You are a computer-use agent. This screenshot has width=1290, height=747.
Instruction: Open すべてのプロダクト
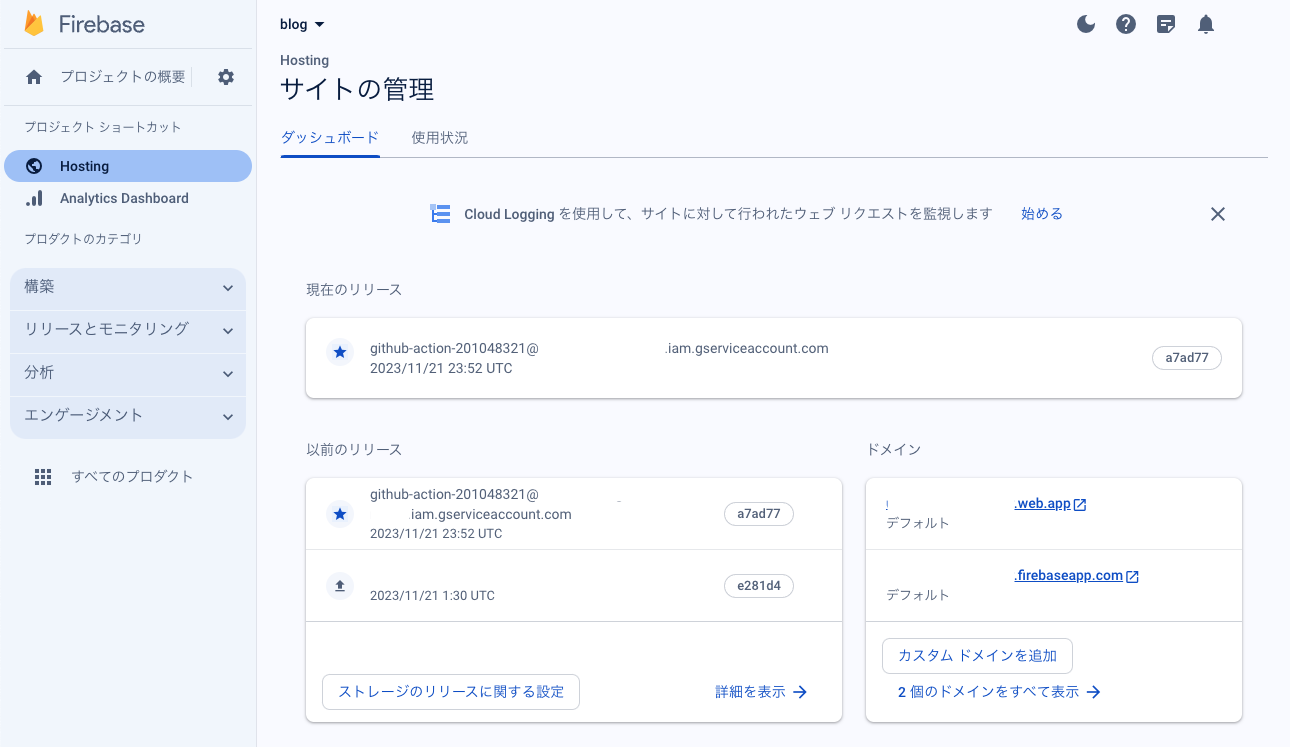coord(132,477)
